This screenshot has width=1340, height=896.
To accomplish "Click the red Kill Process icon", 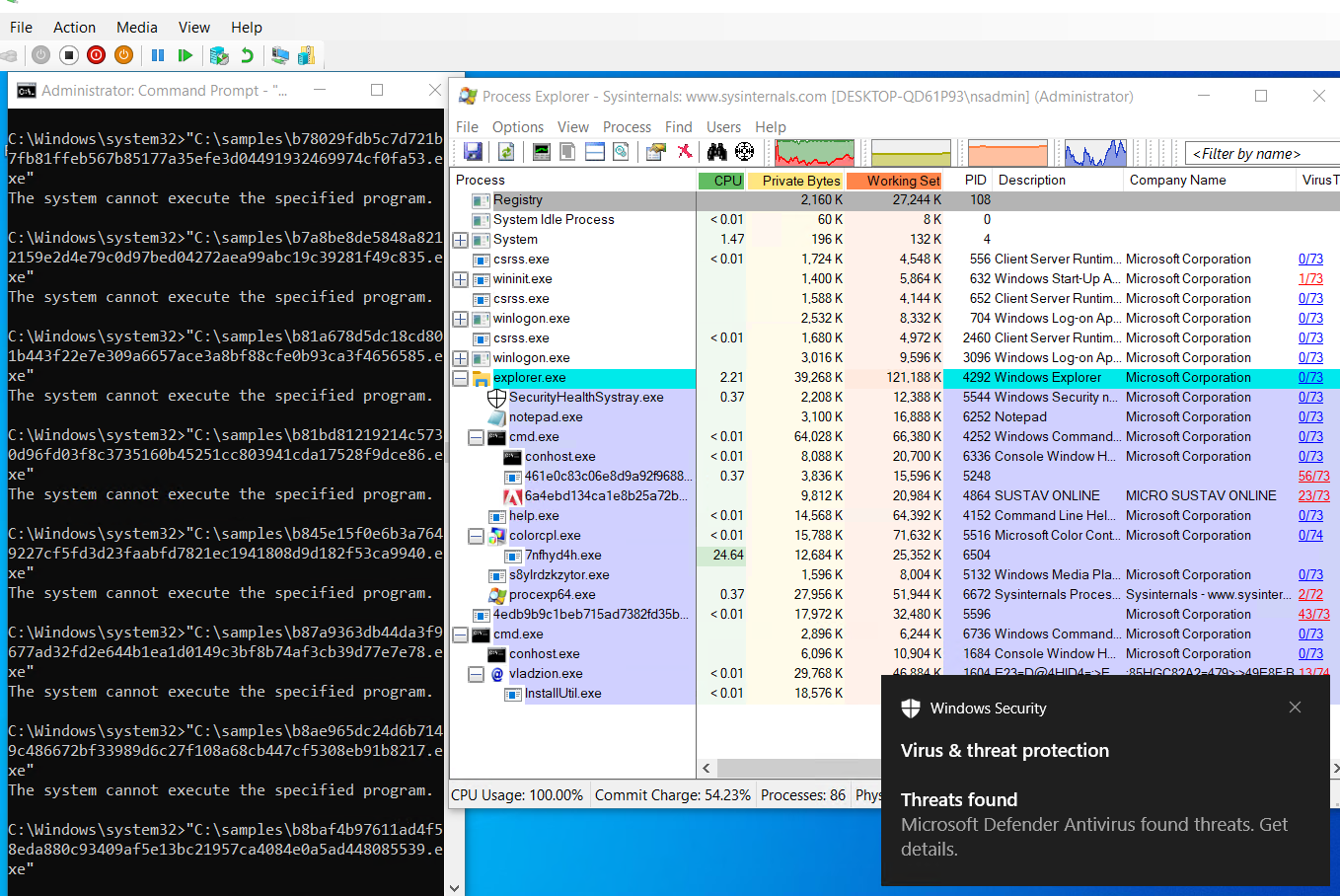I will click(684, 152).
